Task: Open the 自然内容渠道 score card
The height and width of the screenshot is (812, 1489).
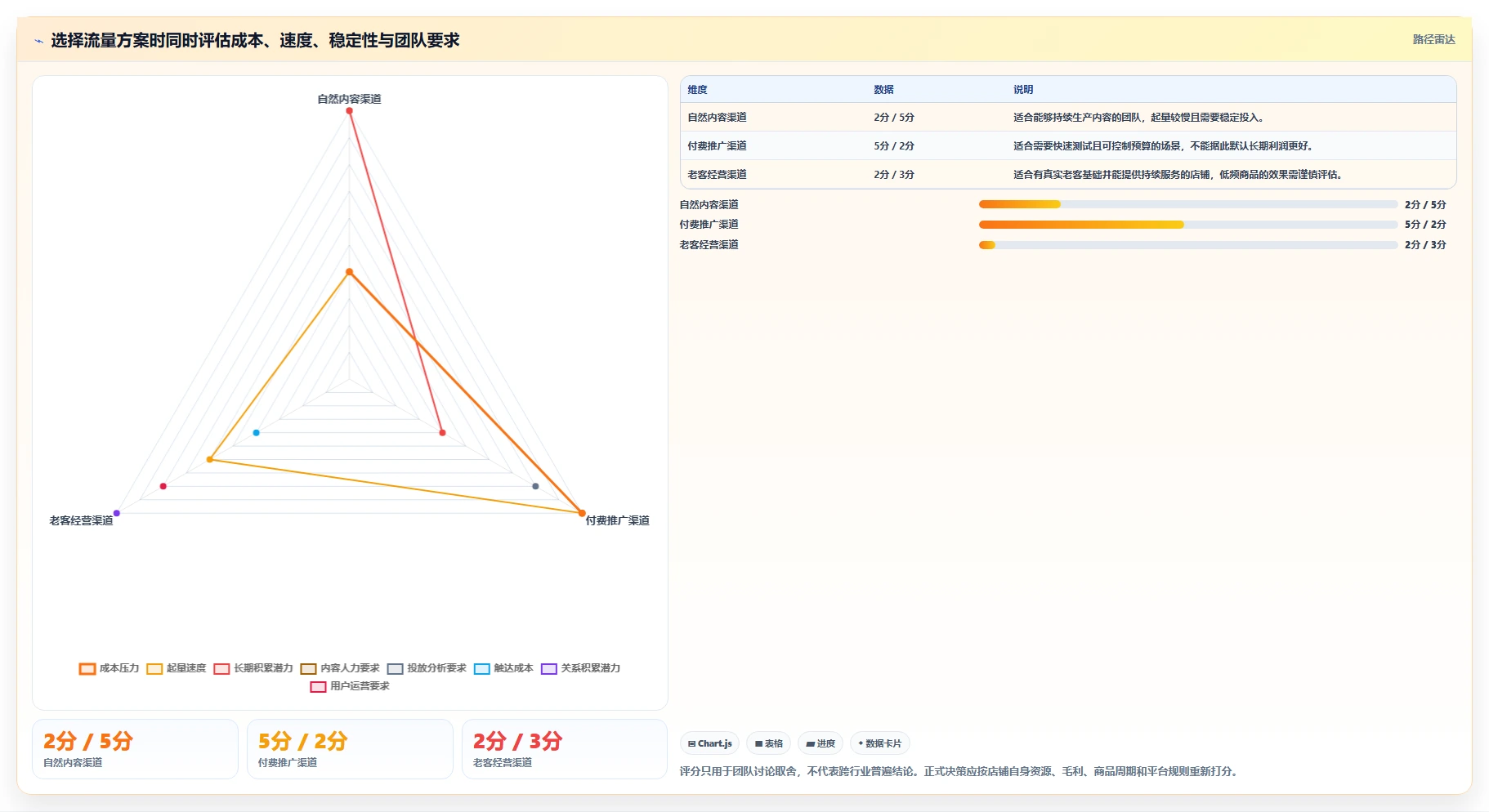Action: [x=135, y=749]
